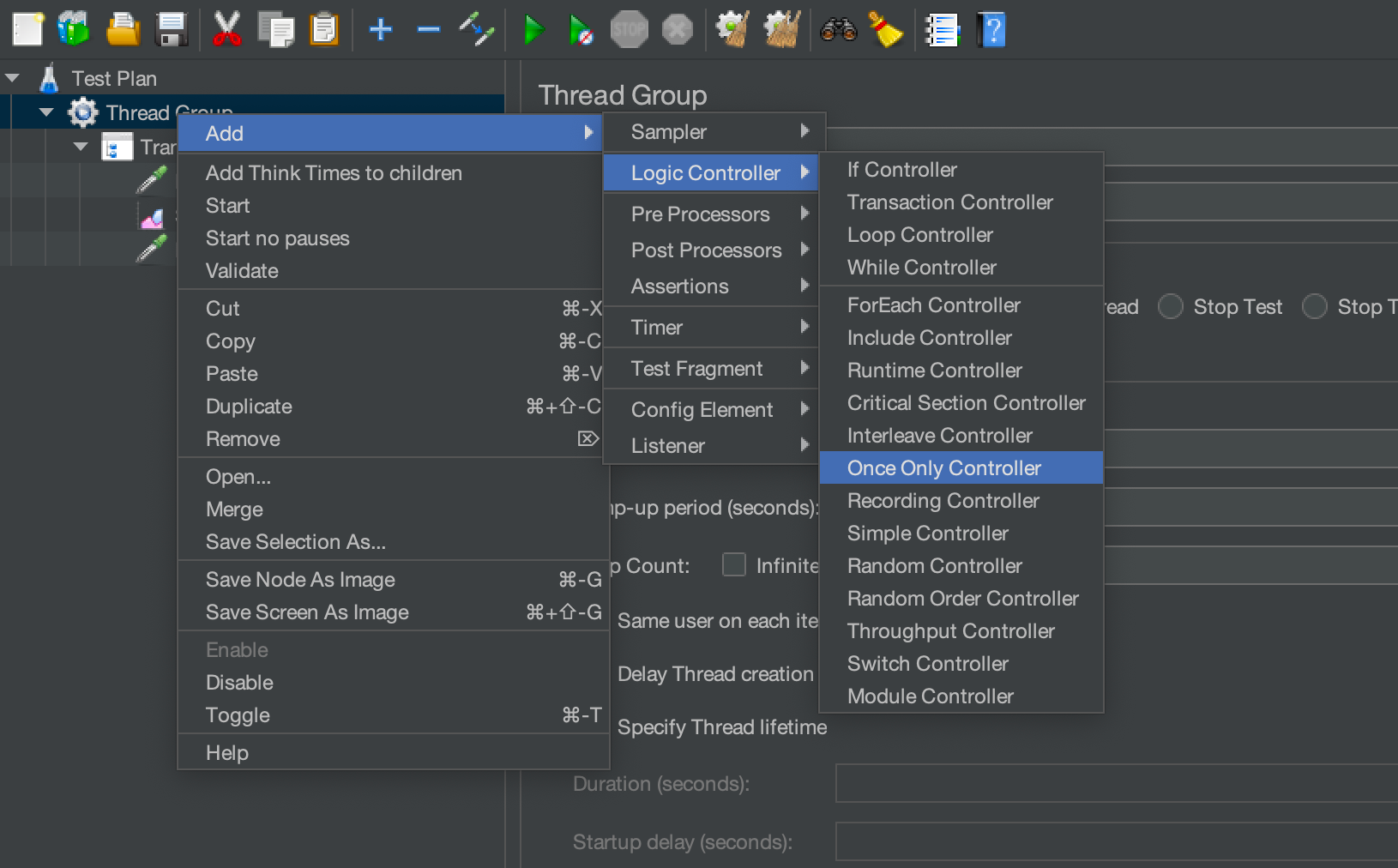This screenshot has height=868, width=1398.
Task: Click the Stop test icon
Action: pos(629,30)
